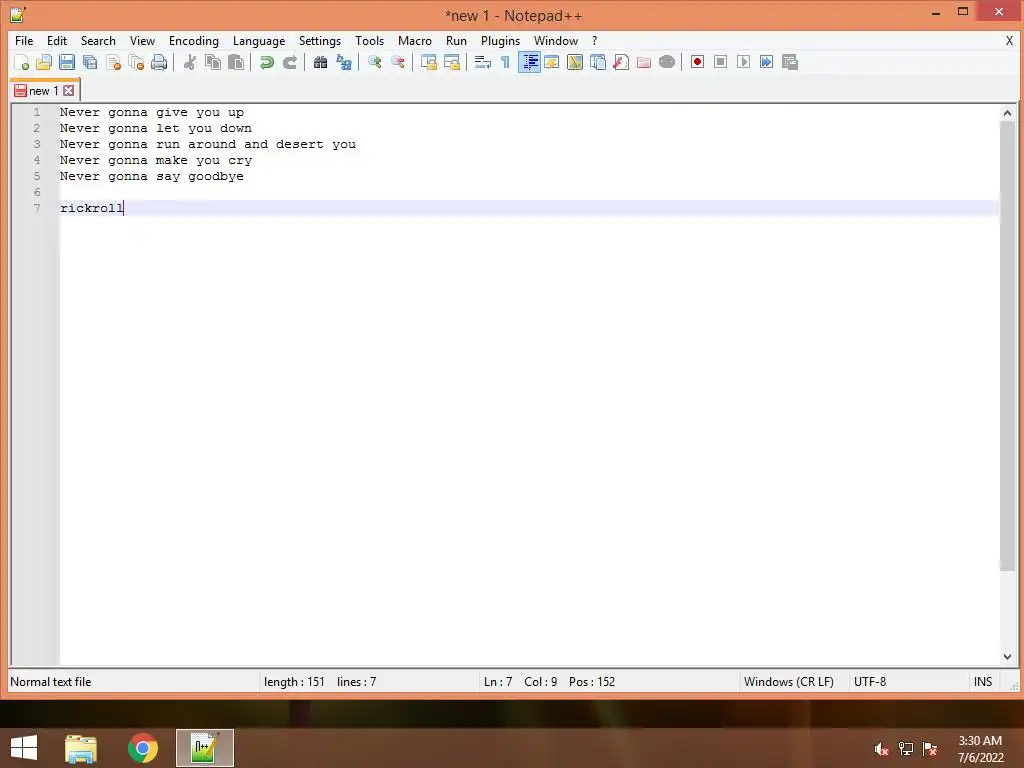Click the Close document toolbar icon
The image size is (1024, 768).
click(113, 62)
